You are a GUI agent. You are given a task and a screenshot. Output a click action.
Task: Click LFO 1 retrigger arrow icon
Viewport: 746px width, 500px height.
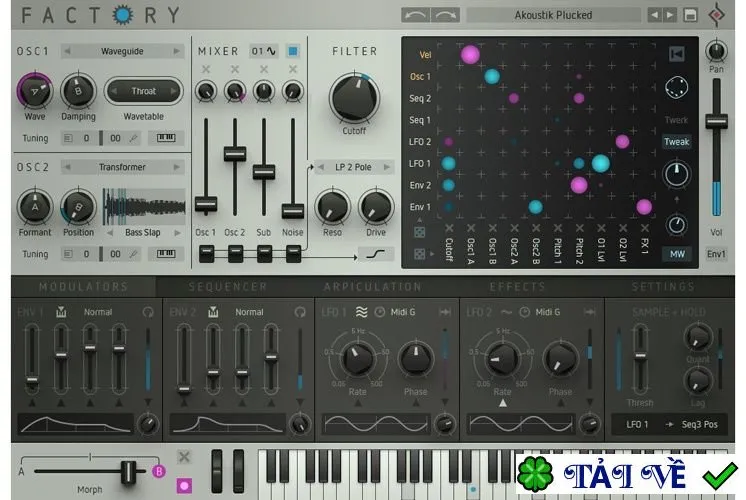click(x=445, y=312)
